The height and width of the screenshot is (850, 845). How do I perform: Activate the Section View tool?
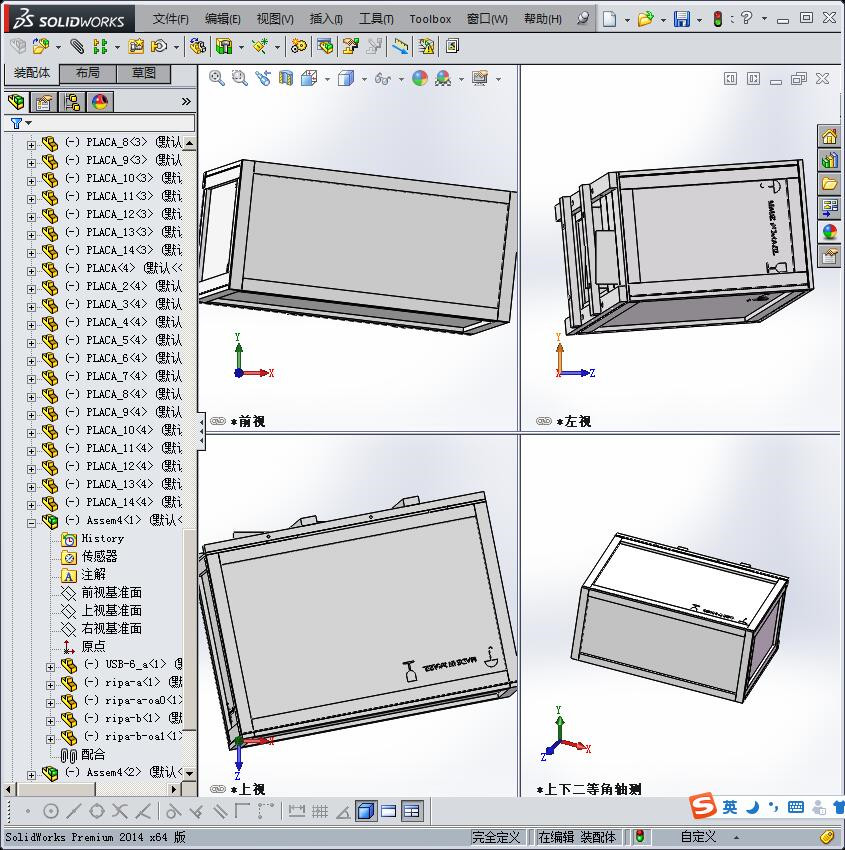(x=286, y=79)
